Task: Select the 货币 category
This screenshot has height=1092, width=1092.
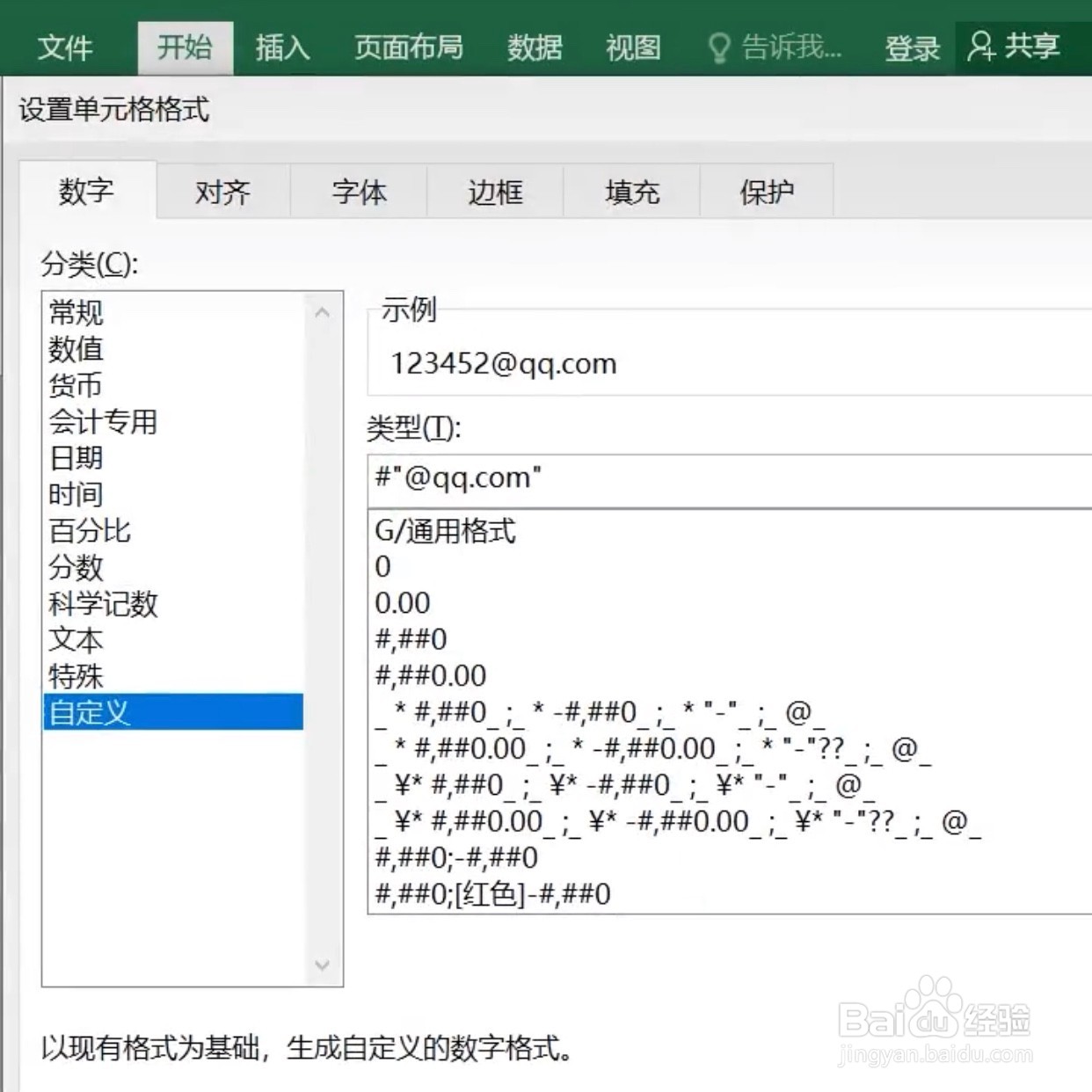Action: [x=75, y=385]
